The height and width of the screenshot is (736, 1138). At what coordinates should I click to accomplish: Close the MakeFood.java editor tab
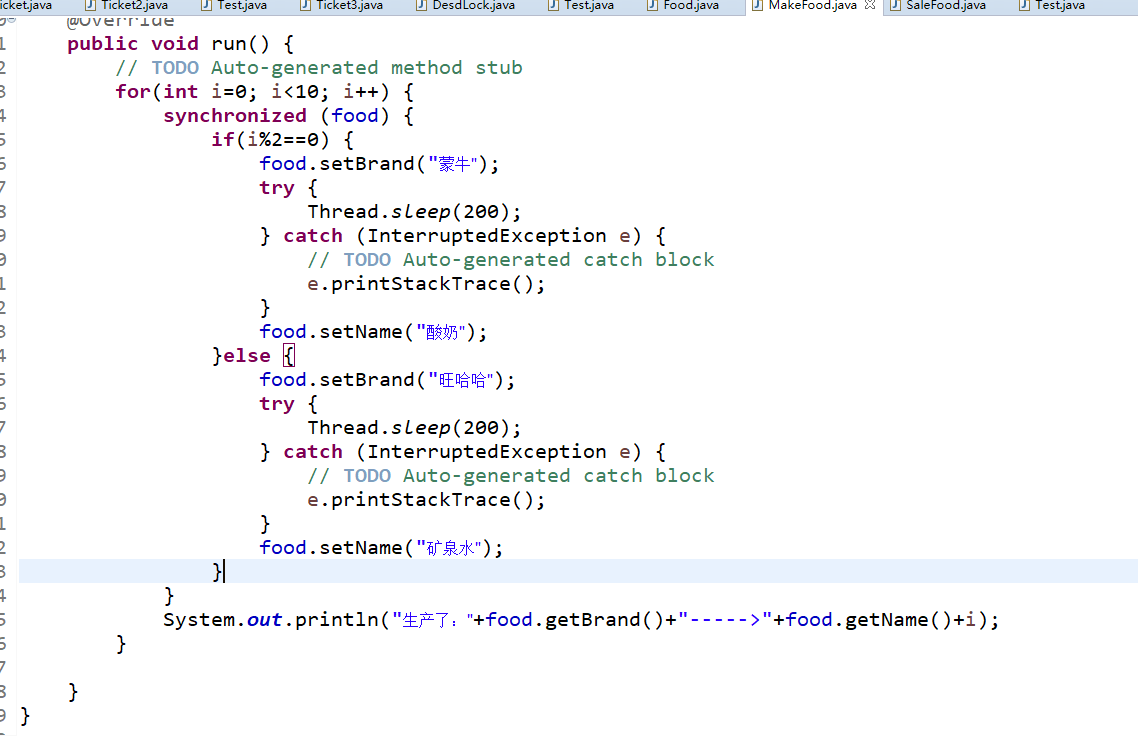coord(869,5)
